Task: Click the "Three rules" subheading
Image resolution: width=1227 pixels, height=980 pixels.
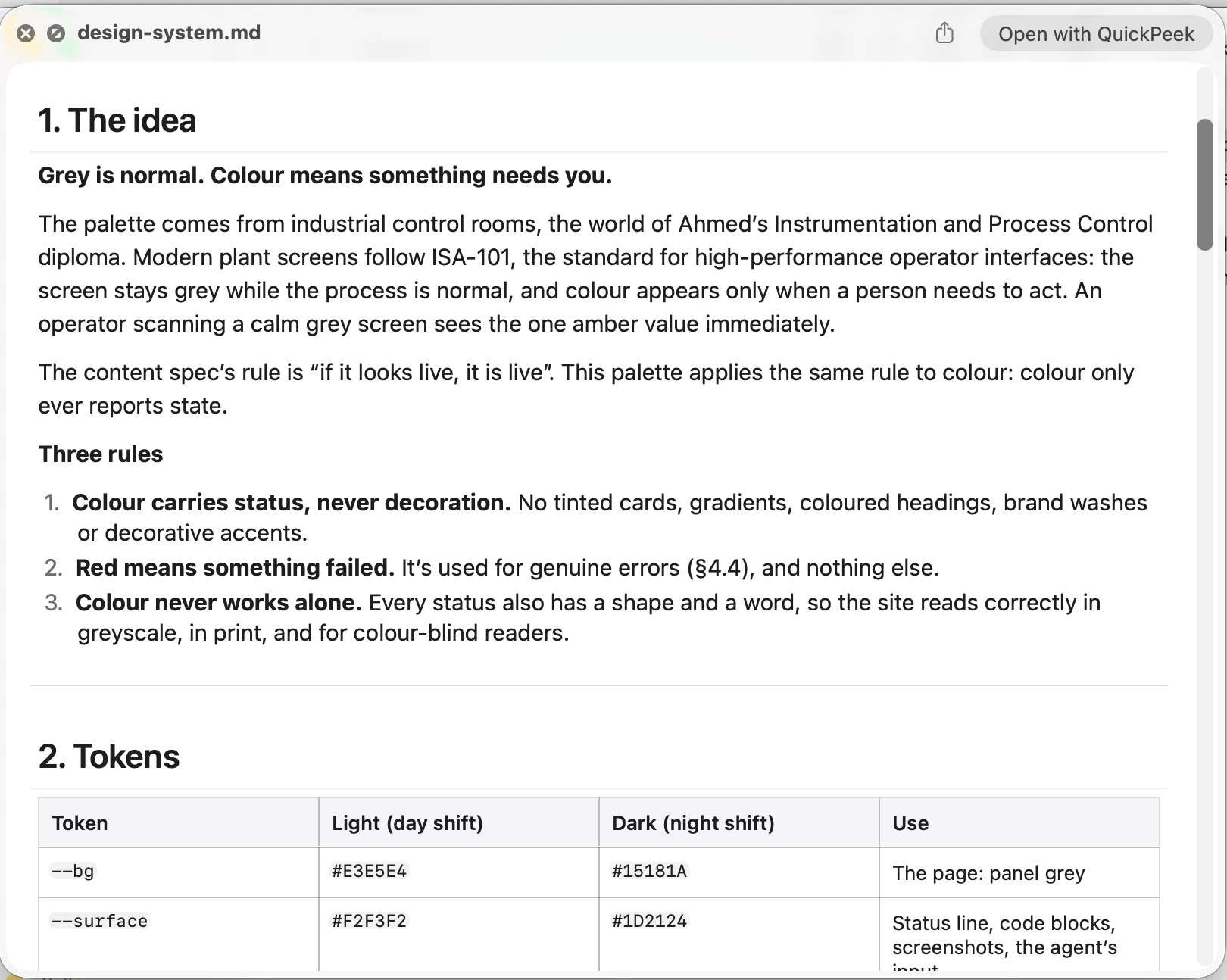Action: pos(101,454)
